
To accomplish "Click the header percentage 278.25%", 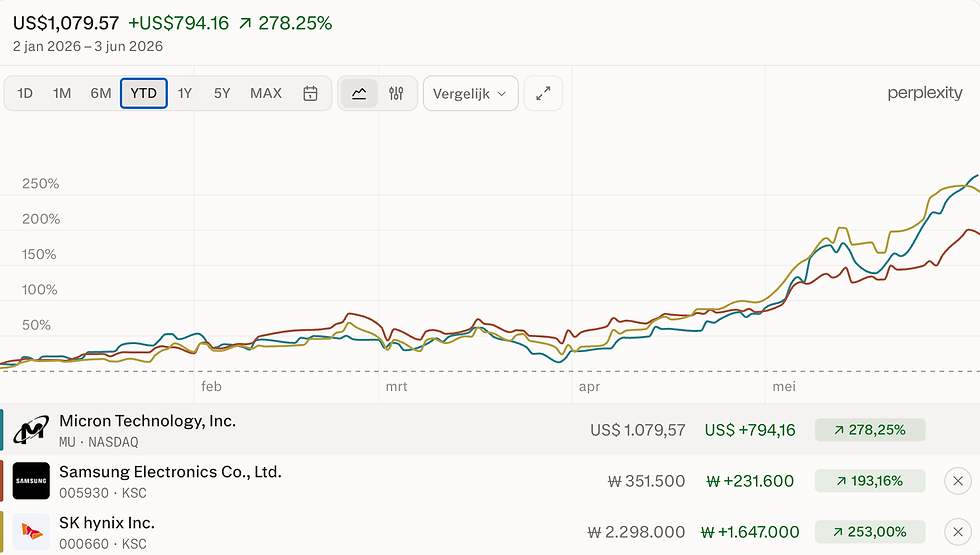I will tap(295, 23).
